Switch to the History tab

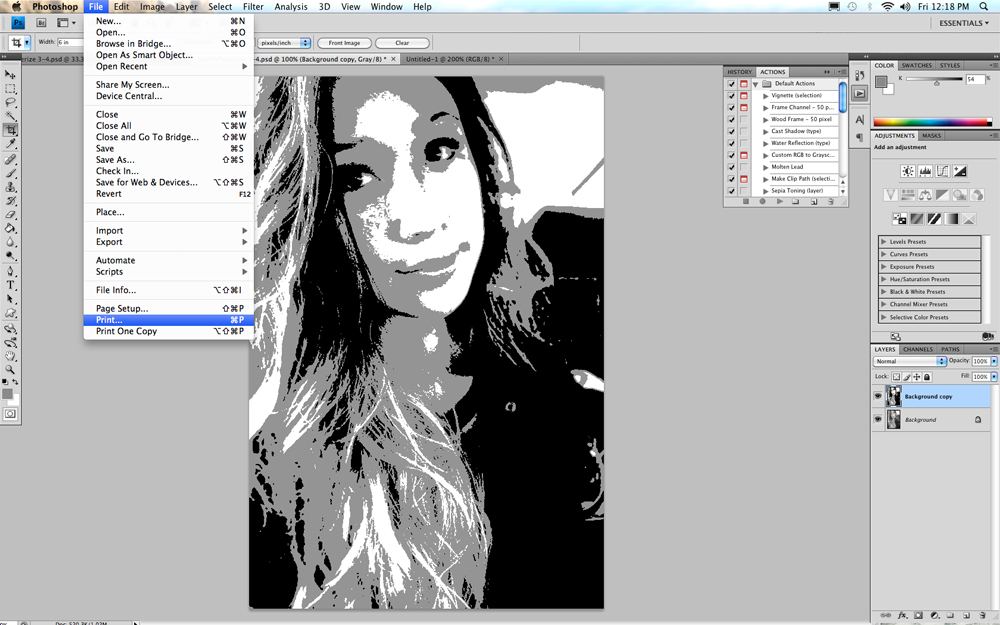click(740, 72)
